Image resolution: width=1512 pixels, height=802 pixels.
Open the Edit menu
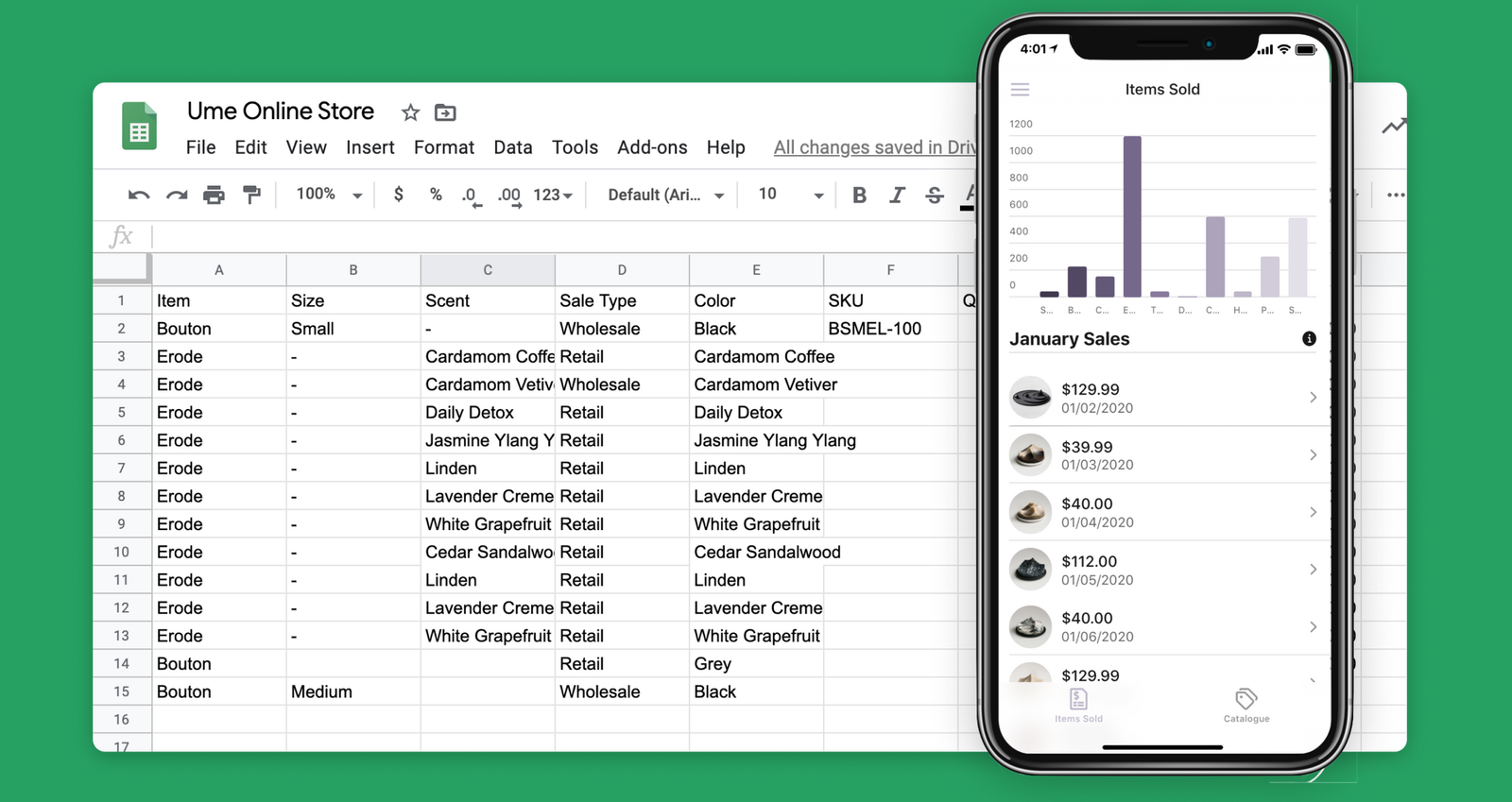click(x=250, y=147)
